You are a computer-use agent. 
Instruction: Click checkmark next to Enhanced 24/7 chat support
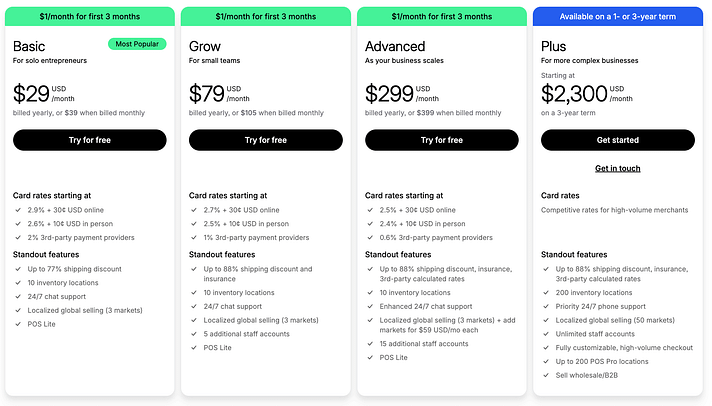(x=370, y=306)
